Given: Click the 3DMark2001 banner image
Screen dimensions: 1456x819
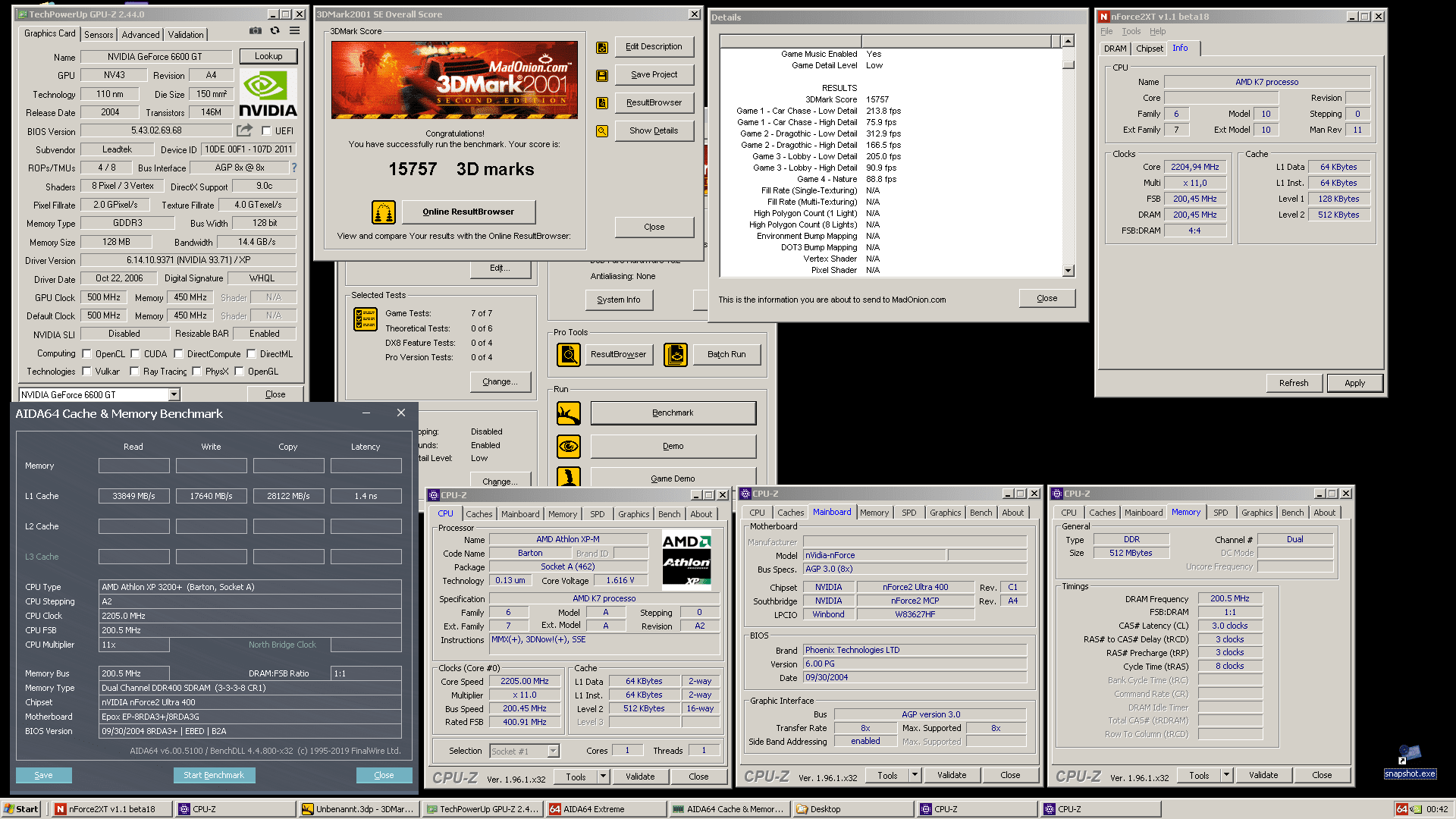Looking at the screenshot, I should 454,80.
